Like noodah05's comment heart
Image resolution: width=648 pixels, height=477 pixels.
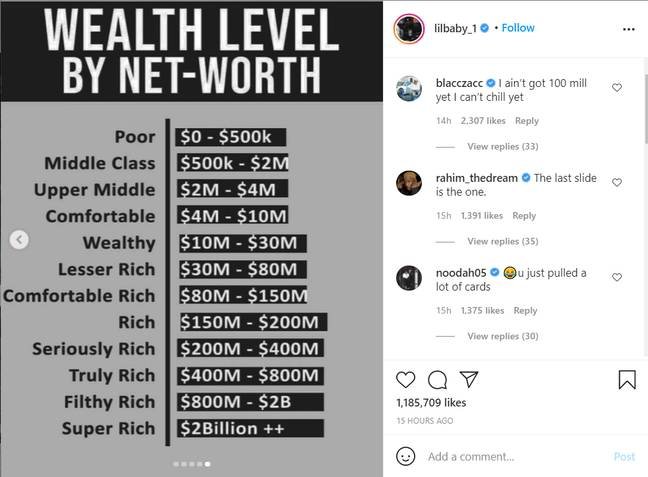click(x=617, y=277)
